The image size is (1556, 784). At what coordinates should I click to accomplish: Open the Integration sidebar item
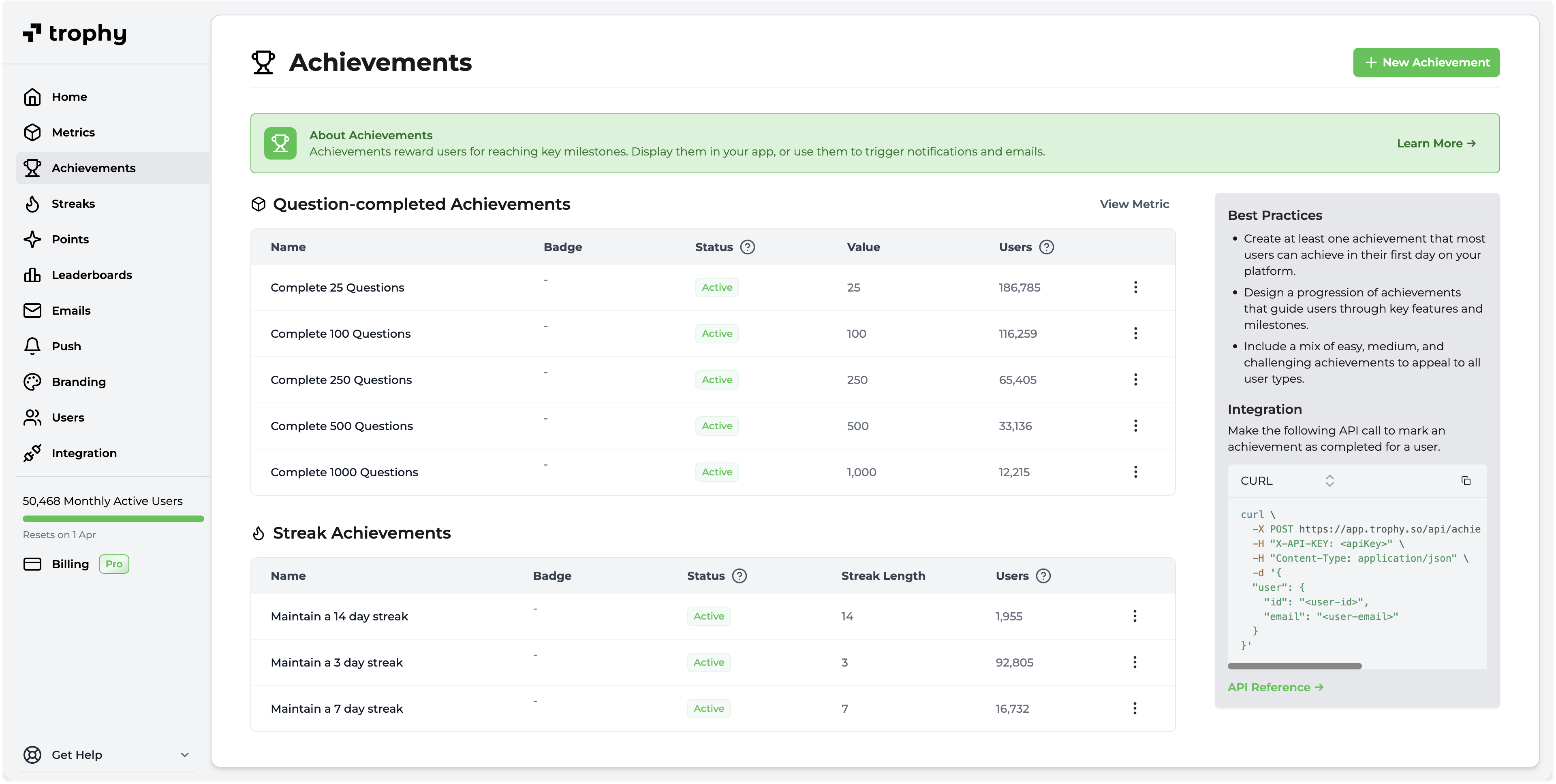click(x=84, y=453)
